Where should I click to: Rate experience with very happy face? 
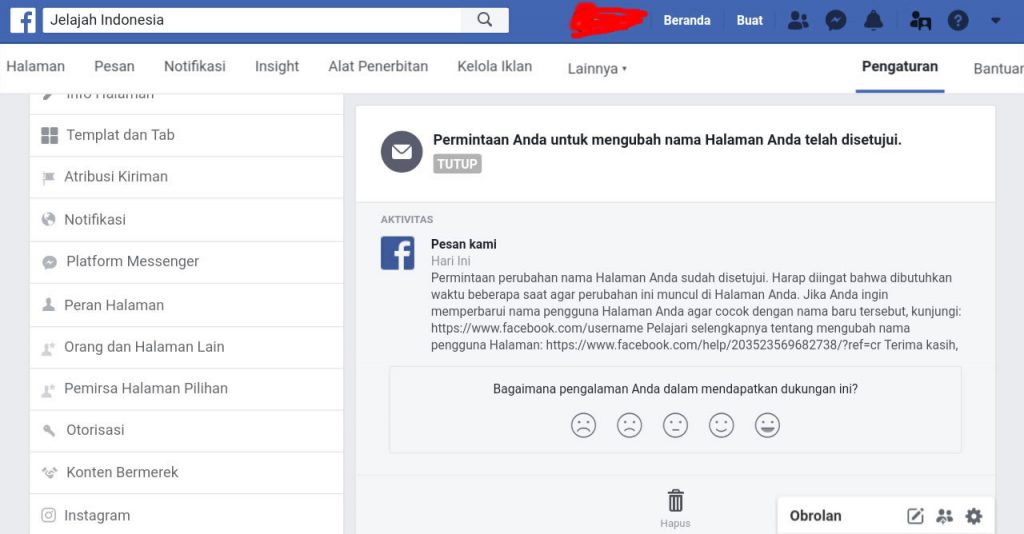tap(767, 425)
